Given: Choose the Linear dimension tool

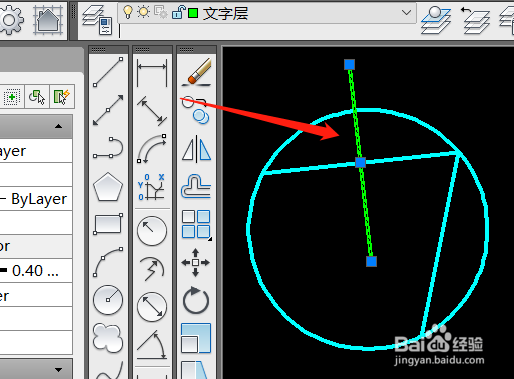Looking at the screenshot, I should (152, 73).
